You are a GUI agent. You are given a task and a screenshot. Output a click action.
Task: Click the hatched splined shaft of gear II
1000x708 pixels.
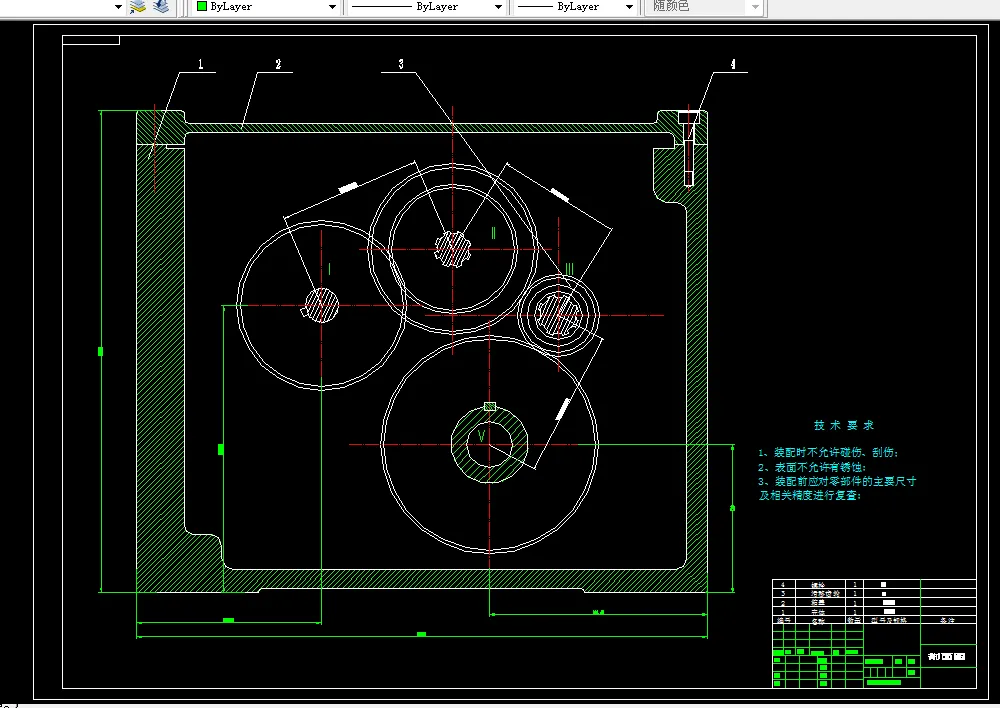click(x=453, y=249)
